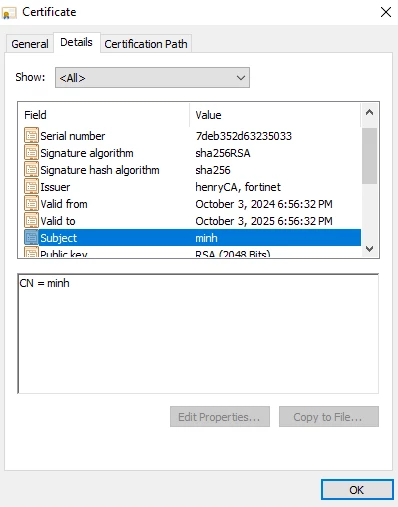Image resolution: width=398 pixels, height=507 pixels.
Task: Click the Valid from field icon
Action: 31,204
